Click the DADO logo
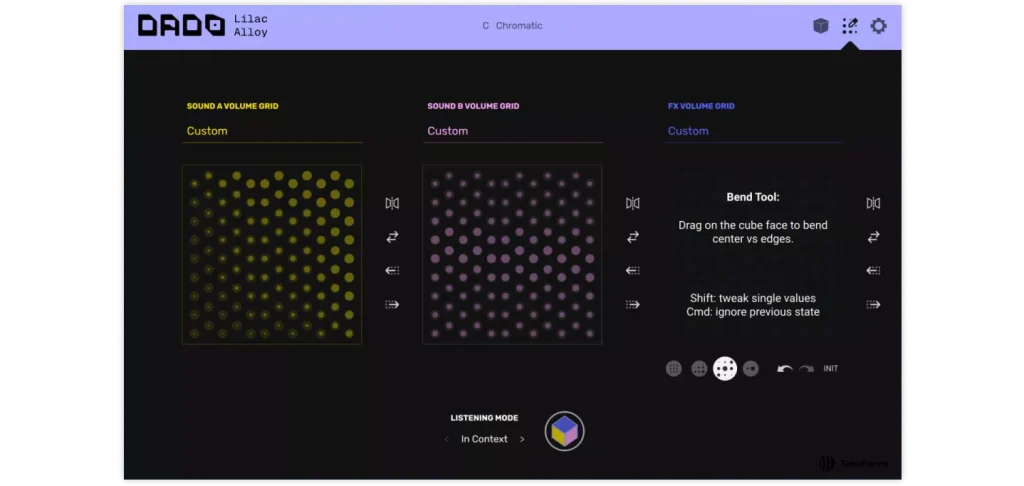 pyautogui.click(x=181, y=25)
